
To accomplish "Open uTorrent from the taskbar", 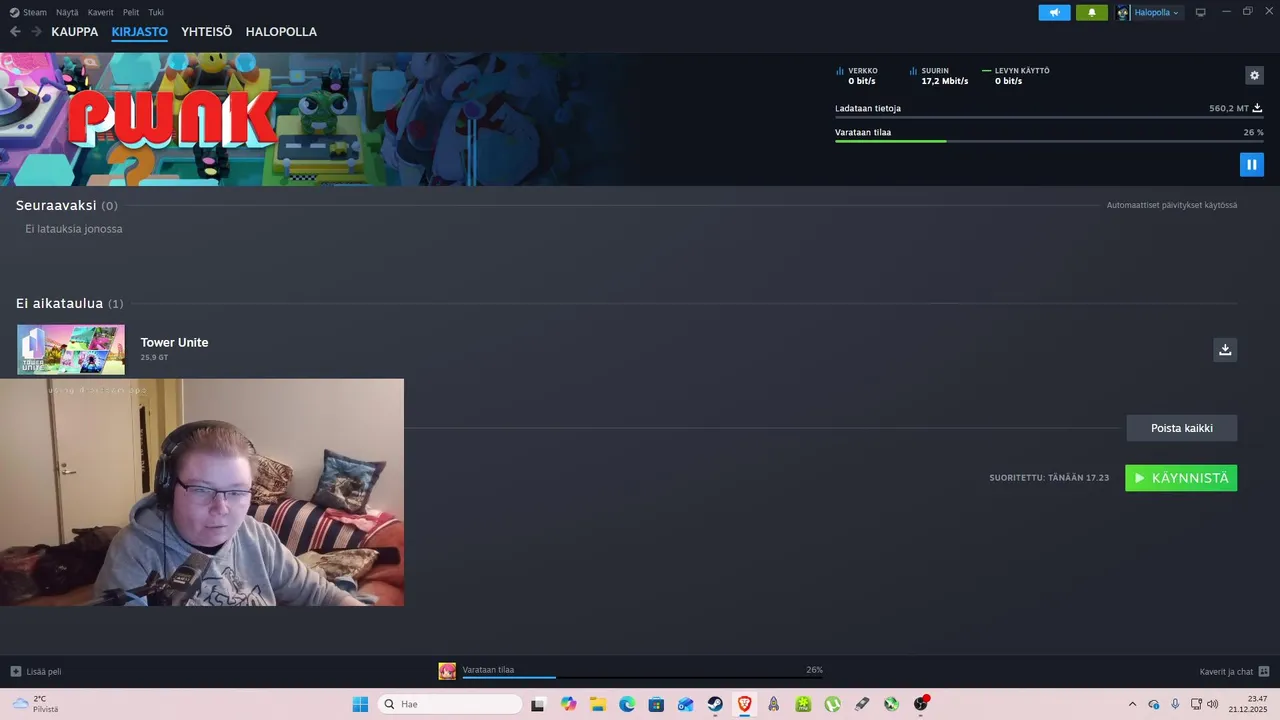I will [832, 704].
